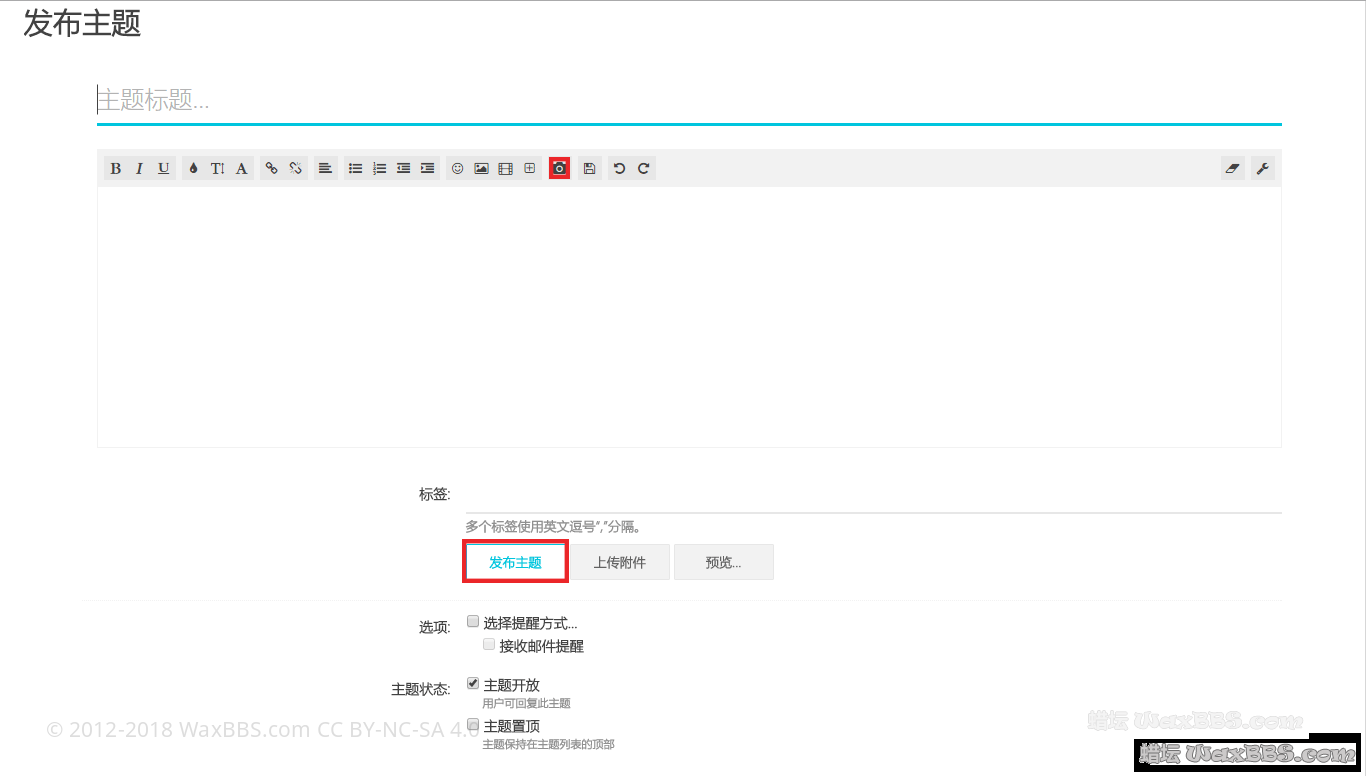The height and width of the screenshot is (776, 1366).
Task: Open the text alignment options
Action: (x=325, y=169)
